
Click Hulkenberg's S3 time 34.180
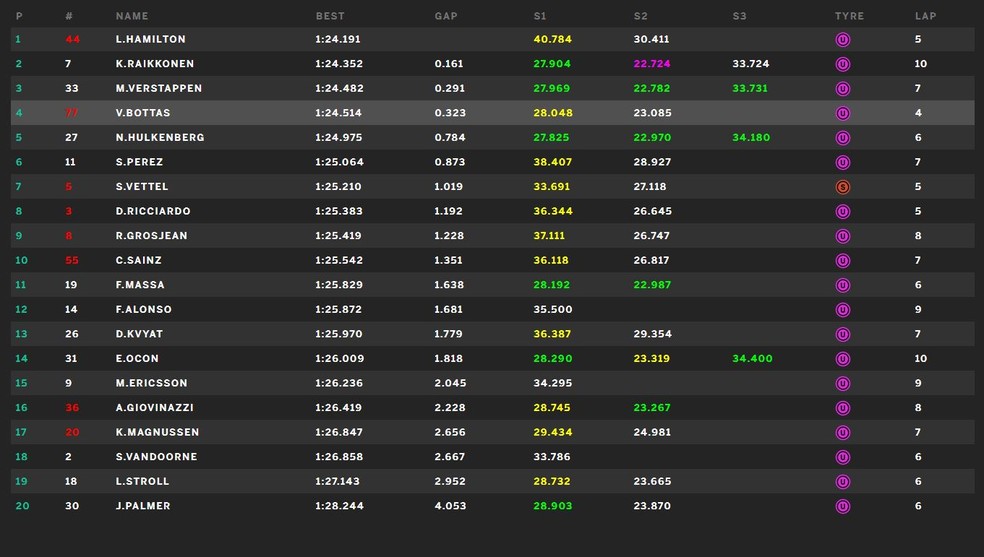pyautogui.click(x=751, y=138)
